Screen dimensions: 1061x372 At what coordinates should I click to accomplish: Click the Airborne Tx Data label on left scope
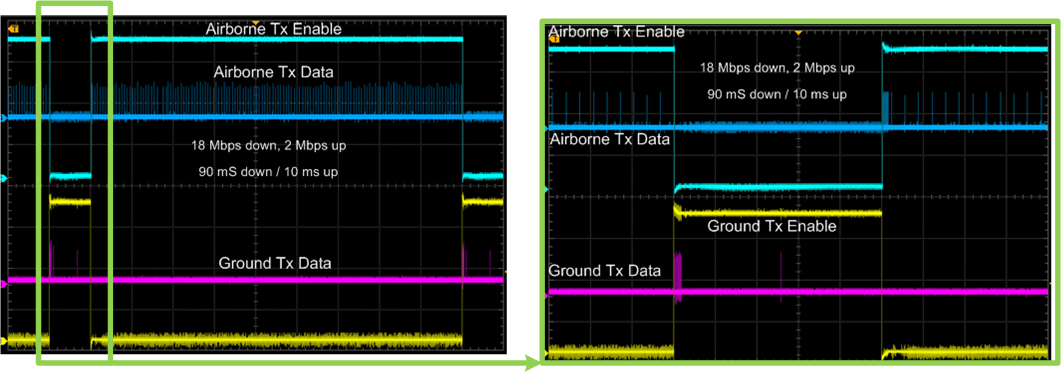pyautogui.click(x=273, y=72)
